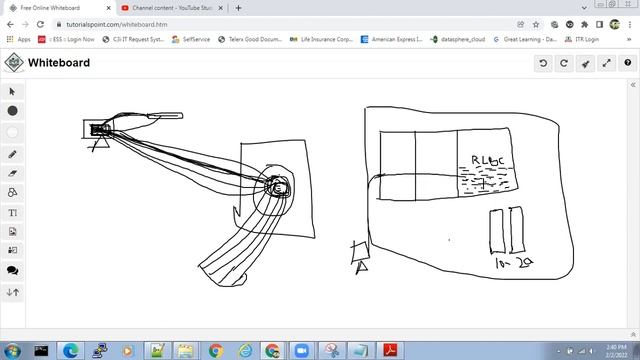Select the text tool
This screenshot has width=640, height=360.
tap(12, 213)
